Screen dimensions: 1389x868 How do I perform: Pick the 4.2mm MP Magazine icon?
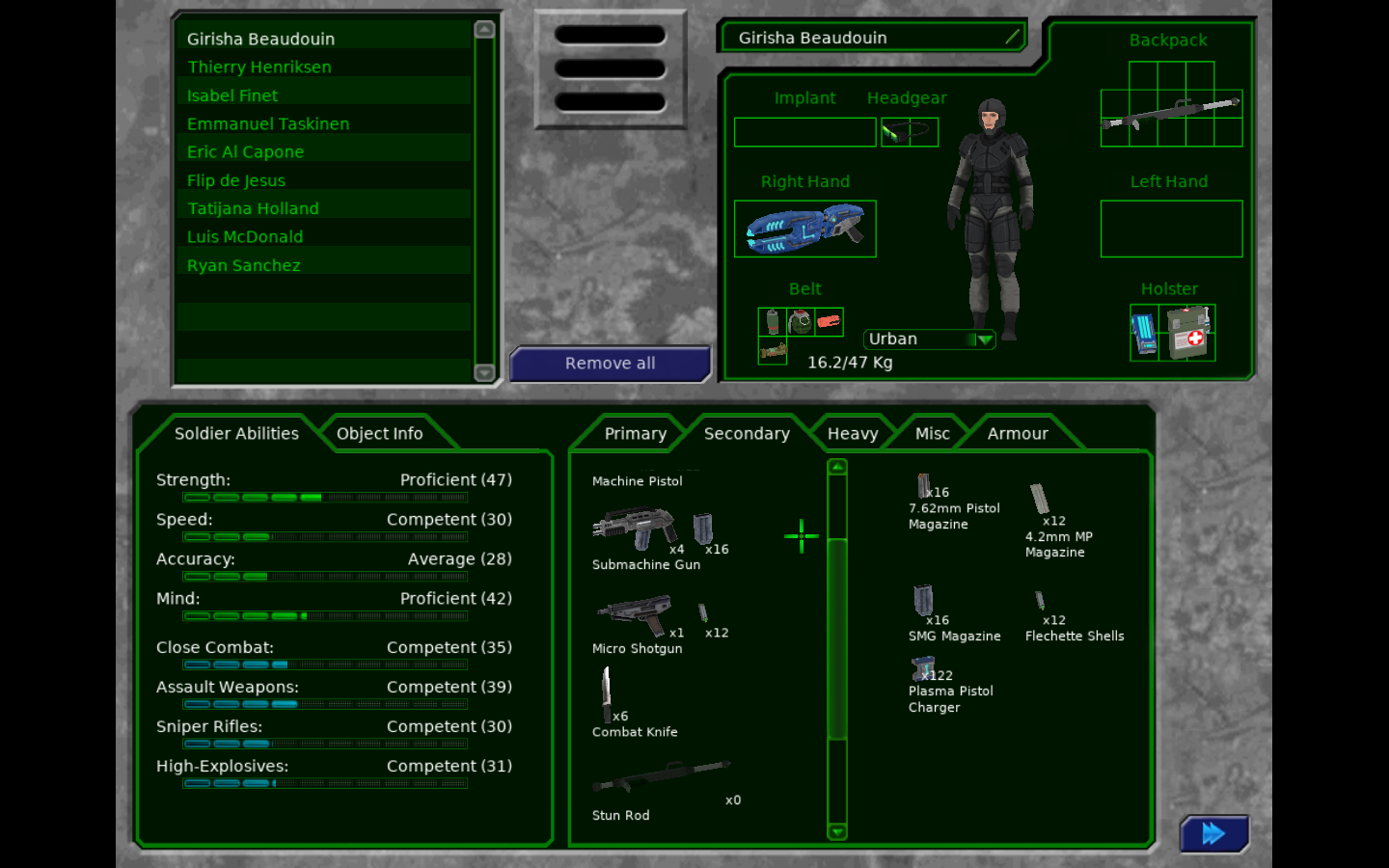pyautogui.click(x=1039, y=499)
